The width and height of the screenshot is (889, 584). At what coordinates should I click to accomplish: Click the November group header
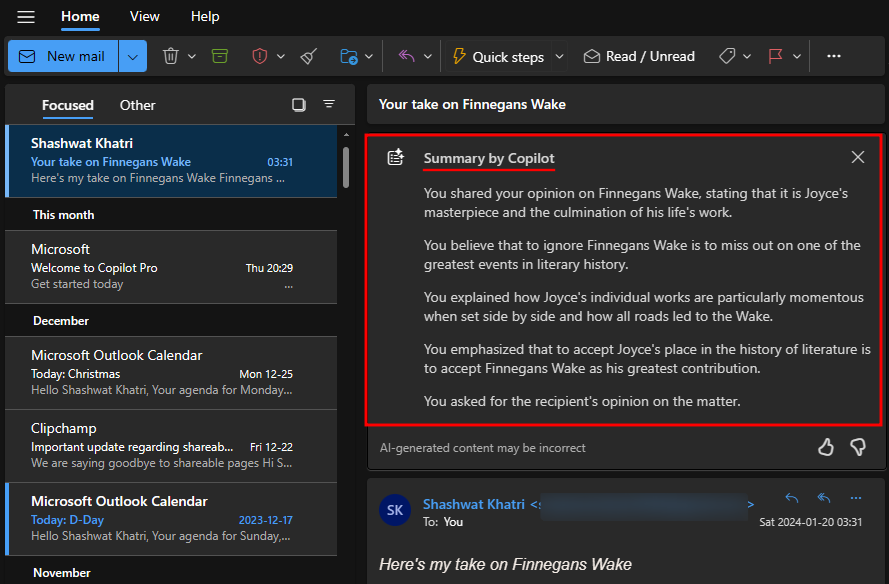pyautogui.click(x=61, y=573)
